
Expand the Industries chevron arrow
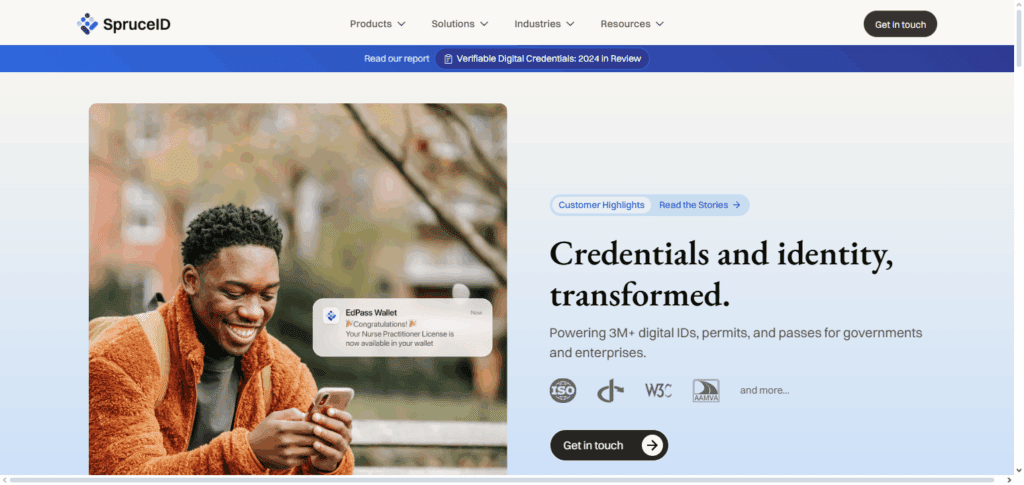(x=570, y=24)
